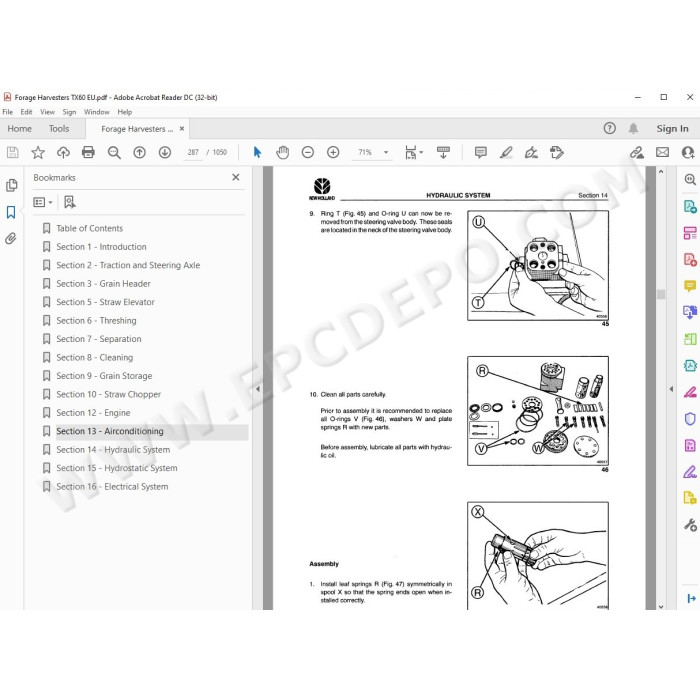Open Section 14 - Hydraulic System bookmark
This screenshot has height=700, width=700.
(113, 450)
